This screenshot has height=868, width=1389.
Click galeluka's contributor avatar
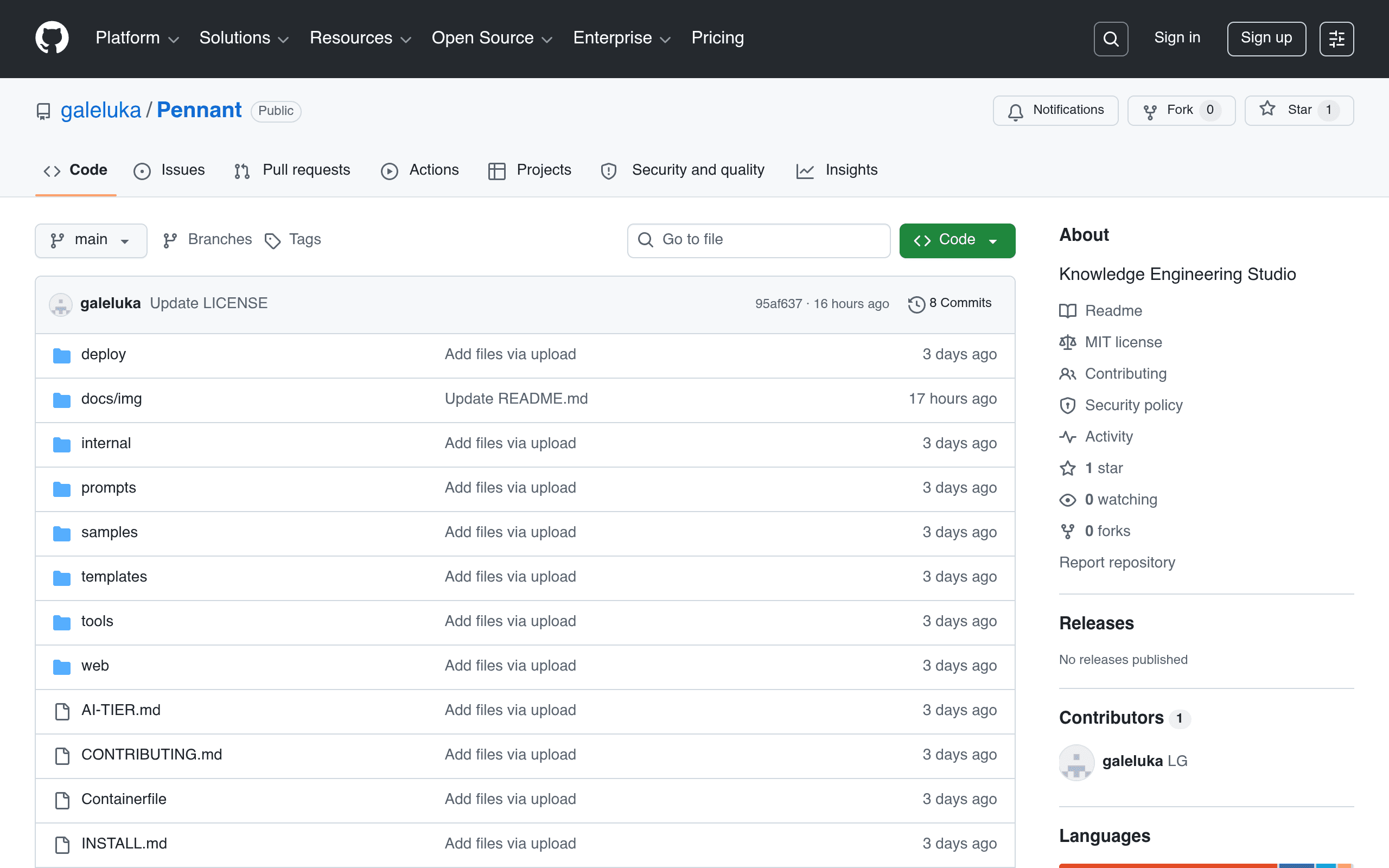(1076, 762)
